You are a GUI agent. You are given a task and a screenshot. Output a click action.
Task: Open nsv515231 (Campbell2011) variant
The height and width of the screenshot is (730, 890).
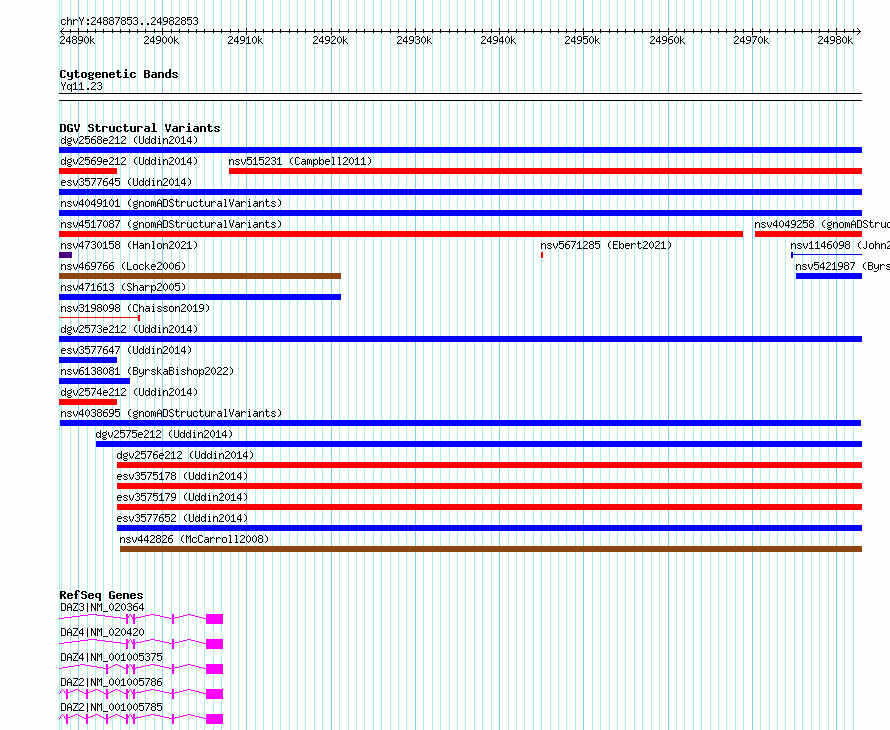coord(300,161)
